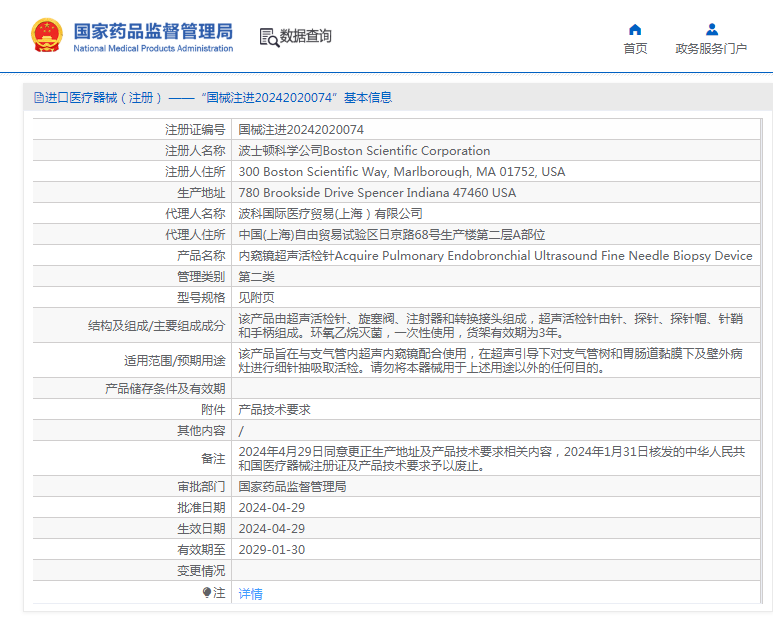Click the 进口医疗器械（注册）基本信息 heading
This screenshot has height=623, width=773.
[x=213, y=98]
